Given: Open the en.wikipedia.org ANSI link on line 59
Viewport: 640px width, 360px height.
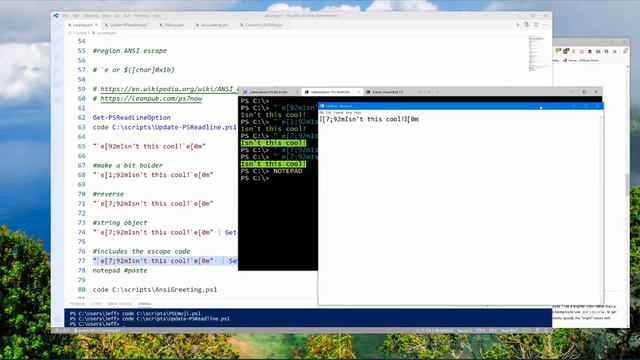Looking at the screenshot, I should (x=169, y=89).
